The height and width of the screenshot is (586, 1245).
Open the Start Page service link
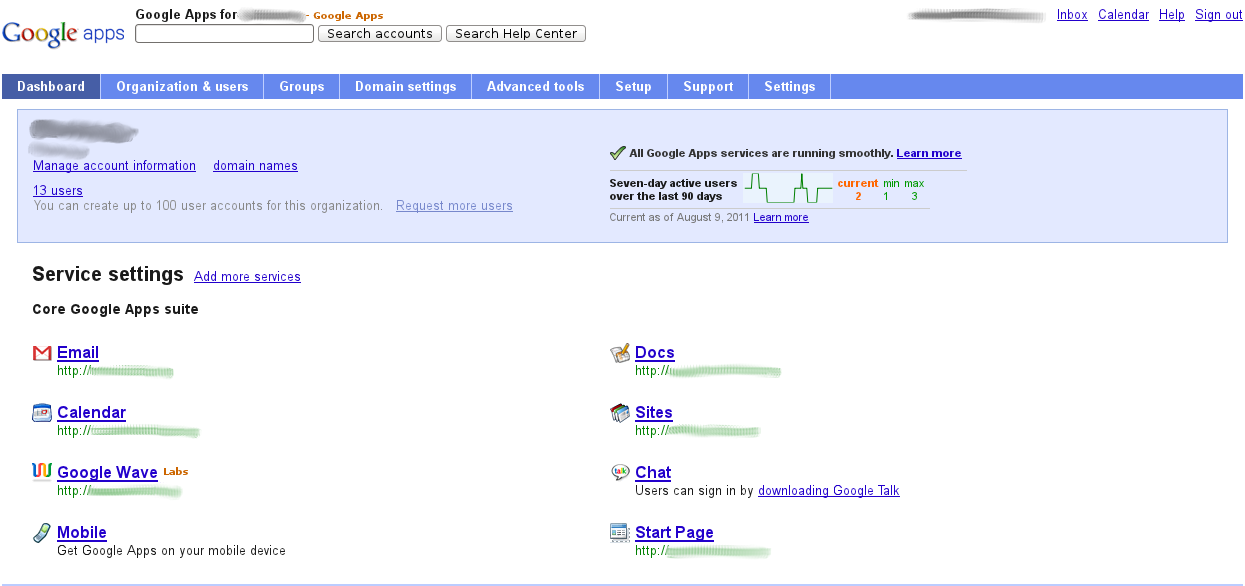pos(675,533)
